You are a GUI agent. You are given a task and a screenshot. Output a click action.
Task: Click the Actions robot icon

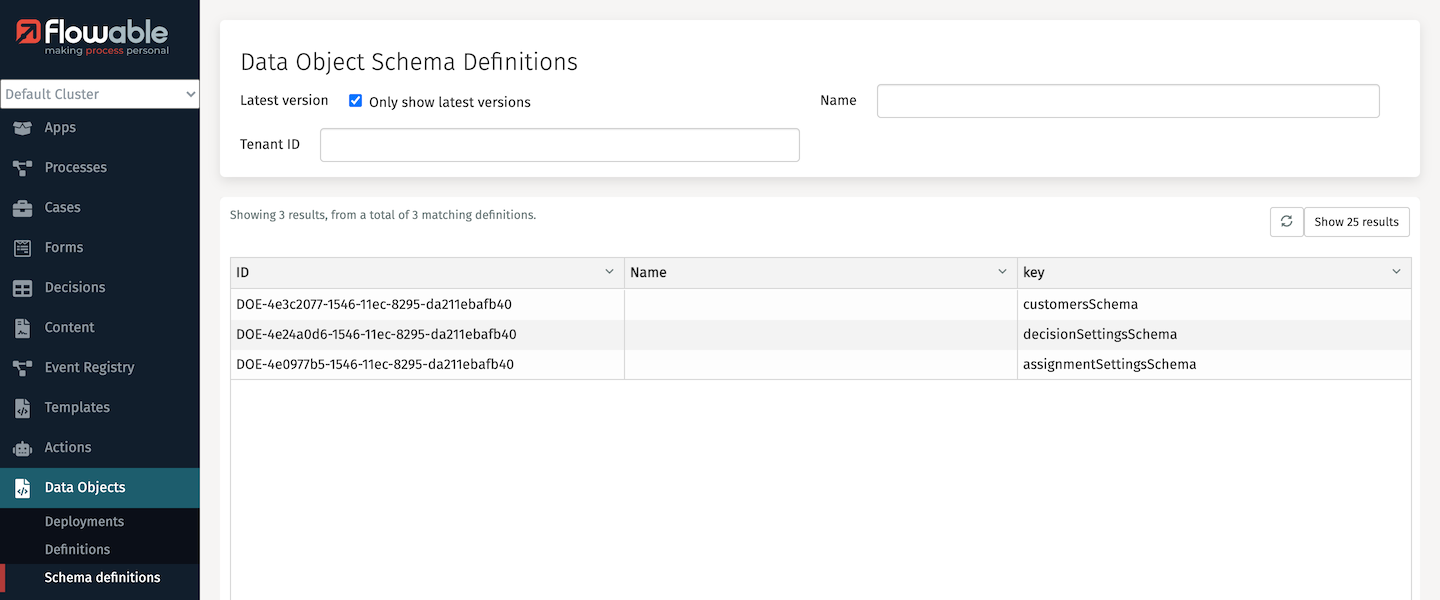click(22, 448)
